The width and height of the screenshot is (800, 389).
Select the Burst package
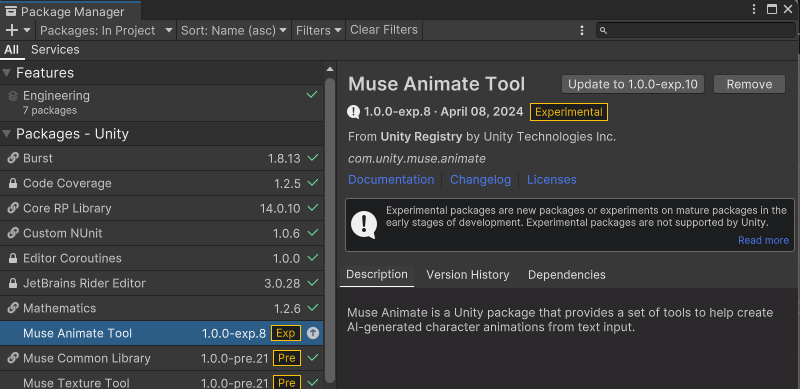pos(161,158)
